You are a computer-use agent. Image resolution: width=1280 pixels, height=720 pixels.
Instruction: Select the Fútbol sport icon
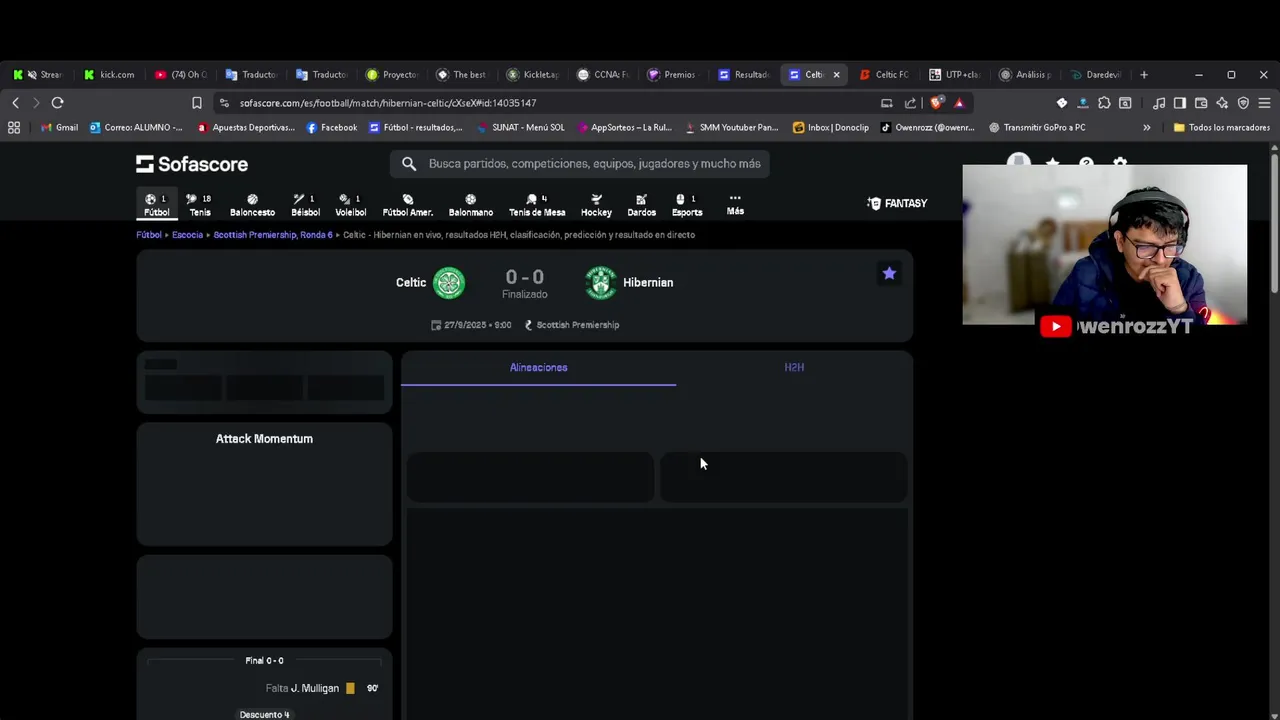[x=157, y=205]
